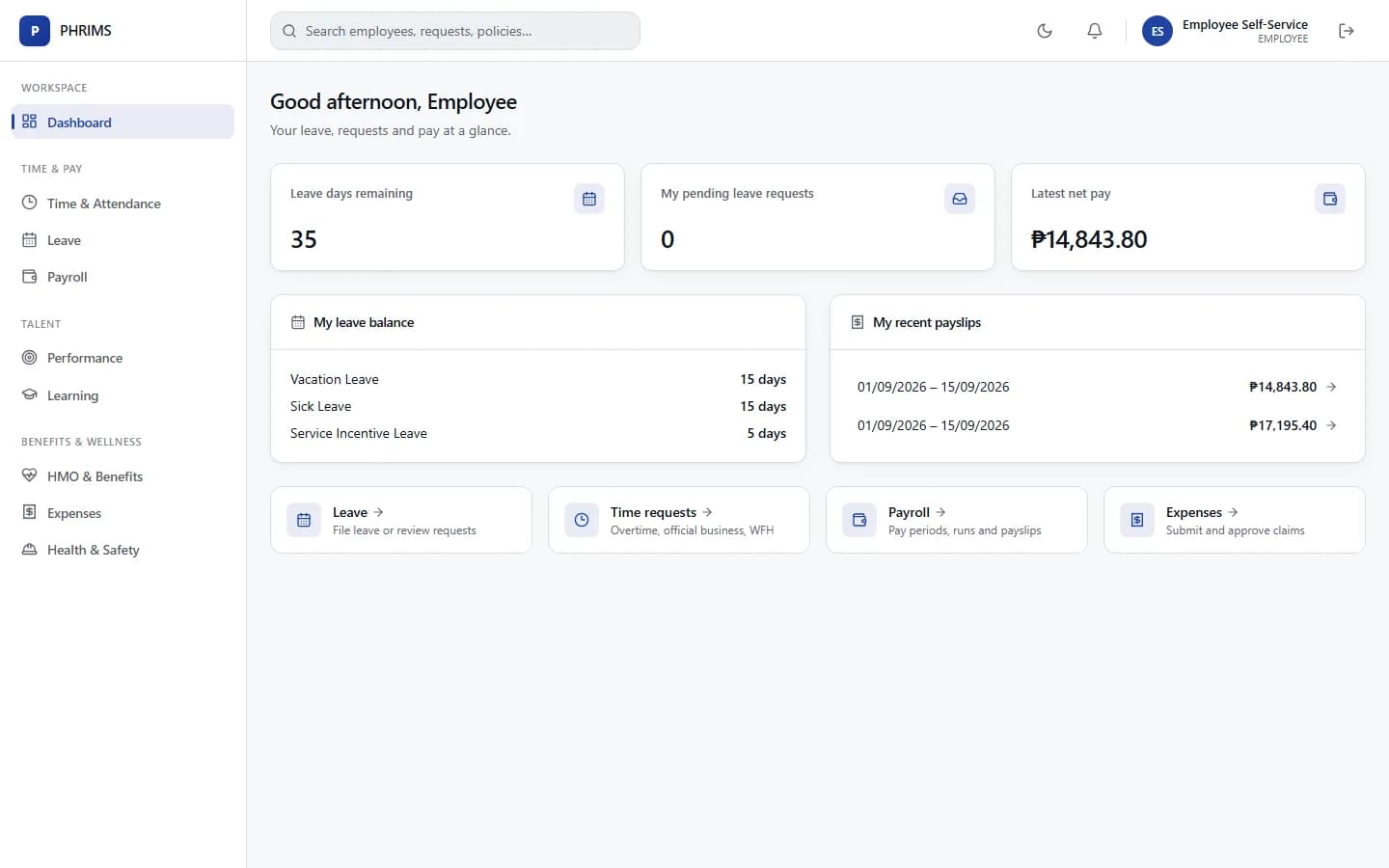The width and height of the screenshot is (1389, 868).
Task: Select Leave in the sidebar
Action: coord(123,240)
